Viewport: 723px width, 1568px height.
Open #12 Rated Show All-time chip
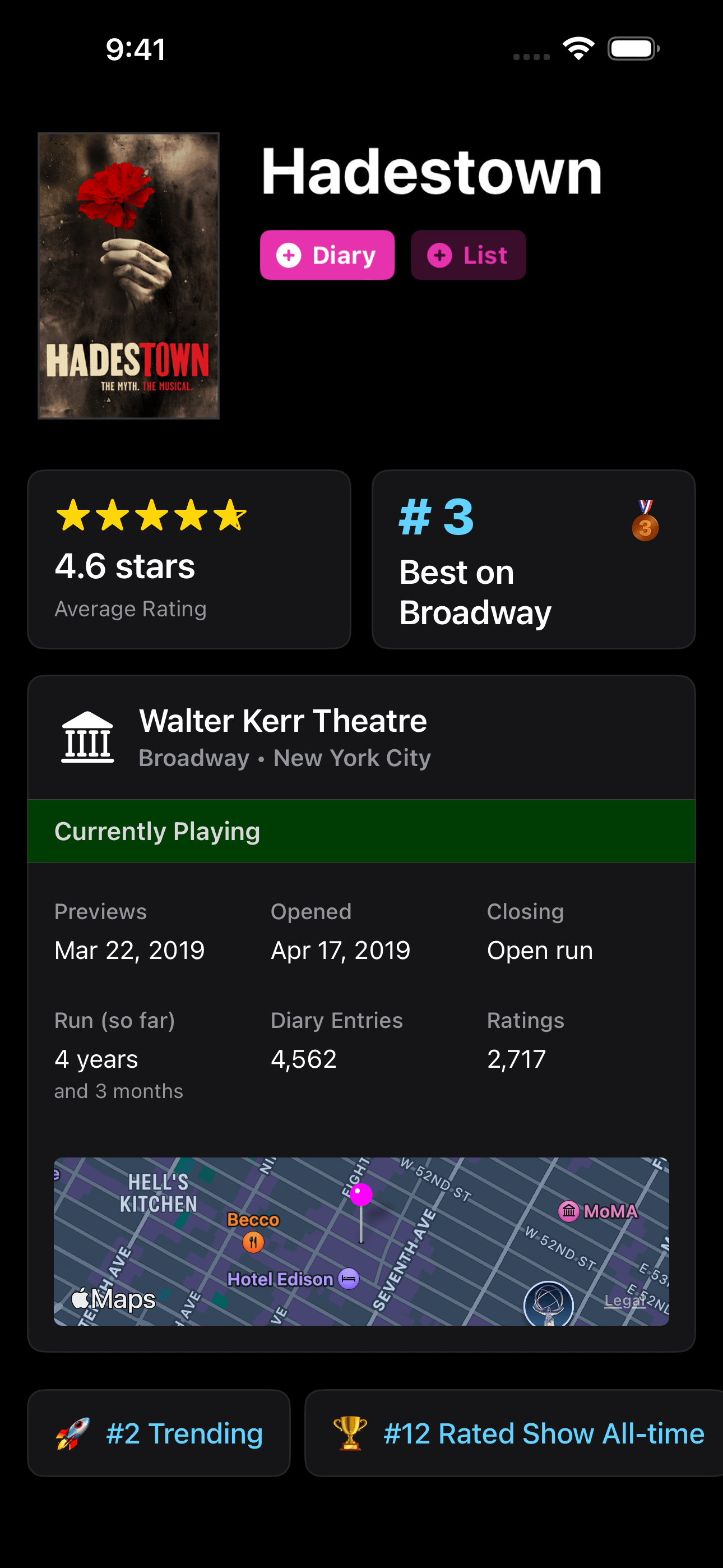544,1433
